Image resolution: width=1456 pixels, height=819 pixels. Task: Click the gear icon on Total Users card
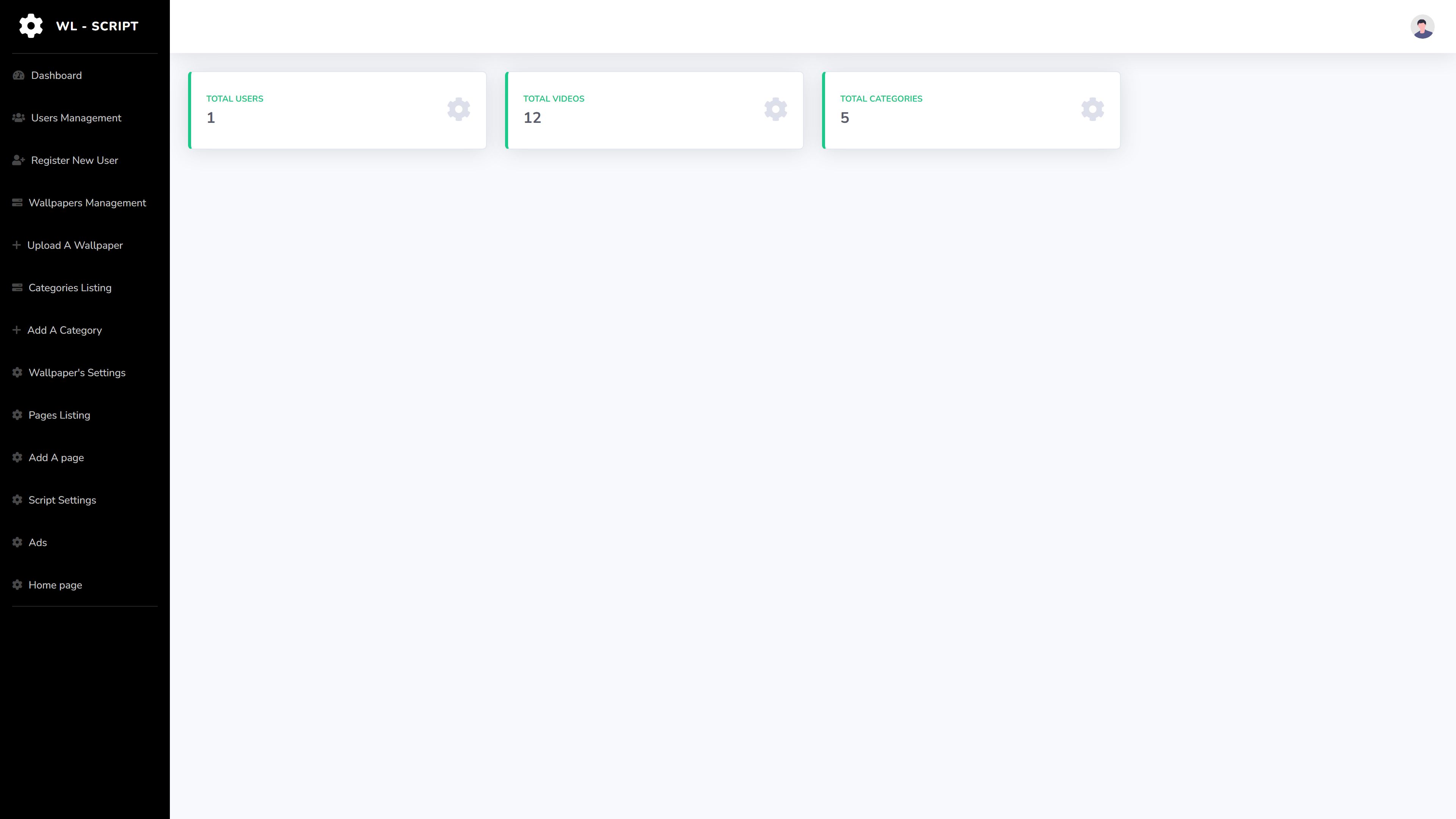point(458,109)
